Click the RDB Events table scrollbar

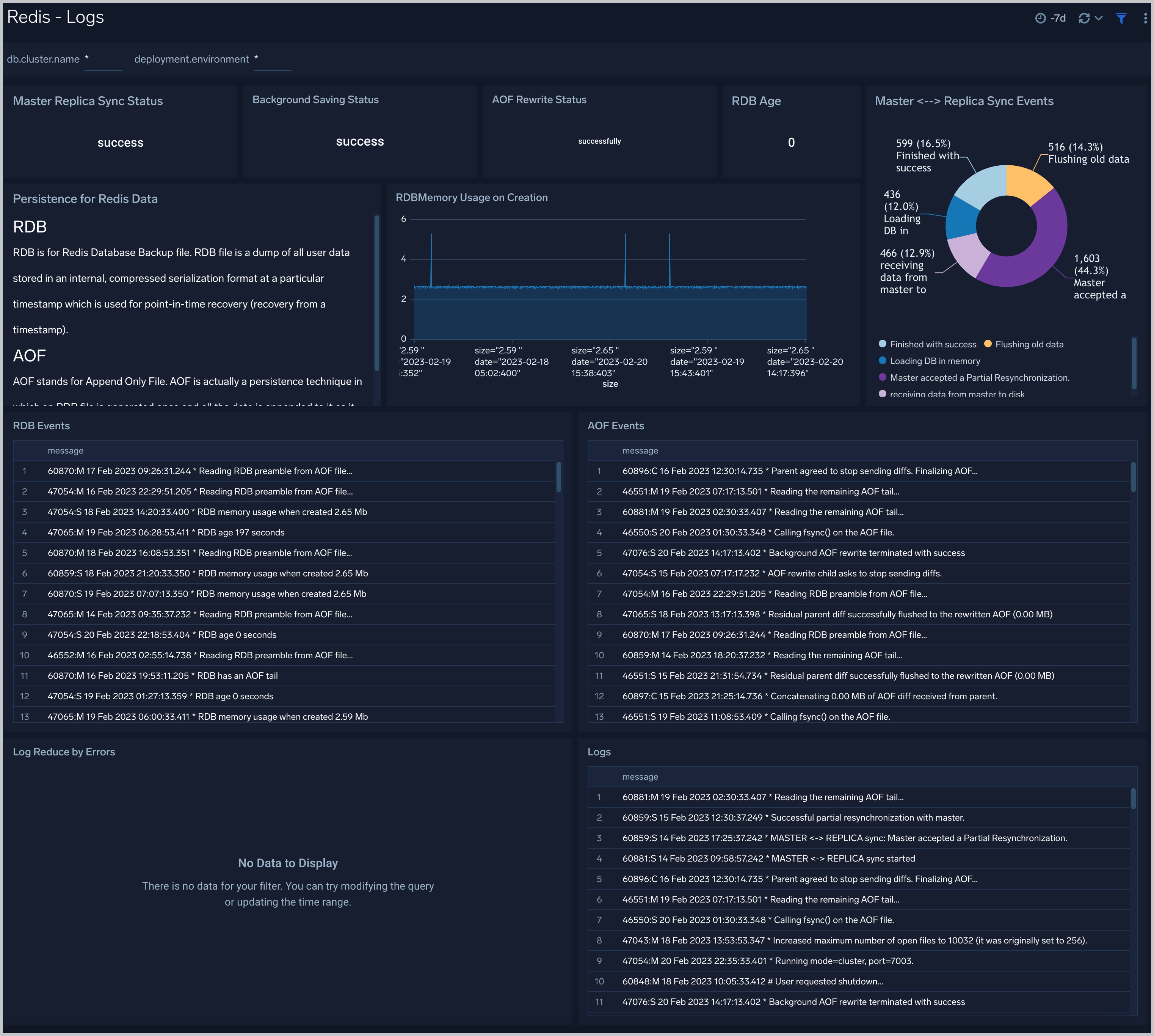point(559,476)
